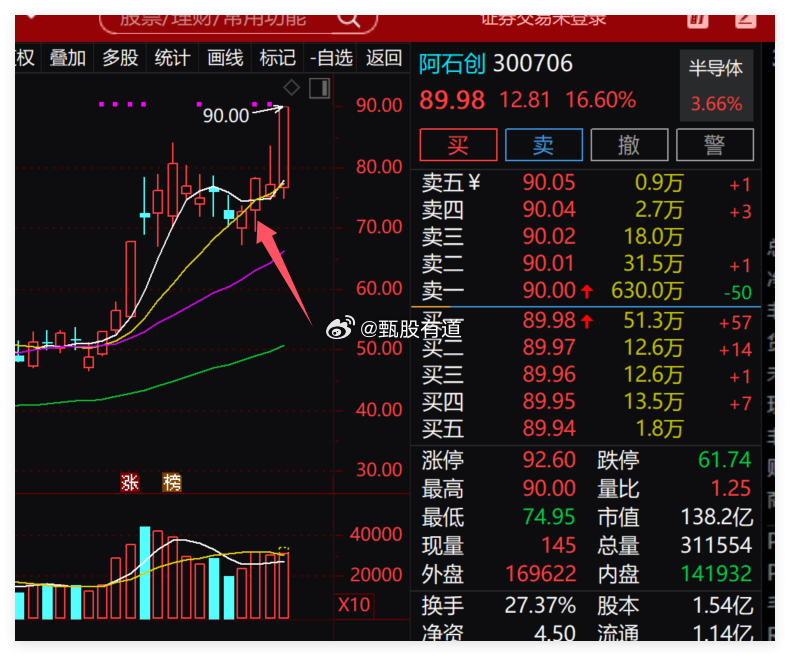Click the diamond icon above the chart
The image size is (790, 656).
point(292,88)
